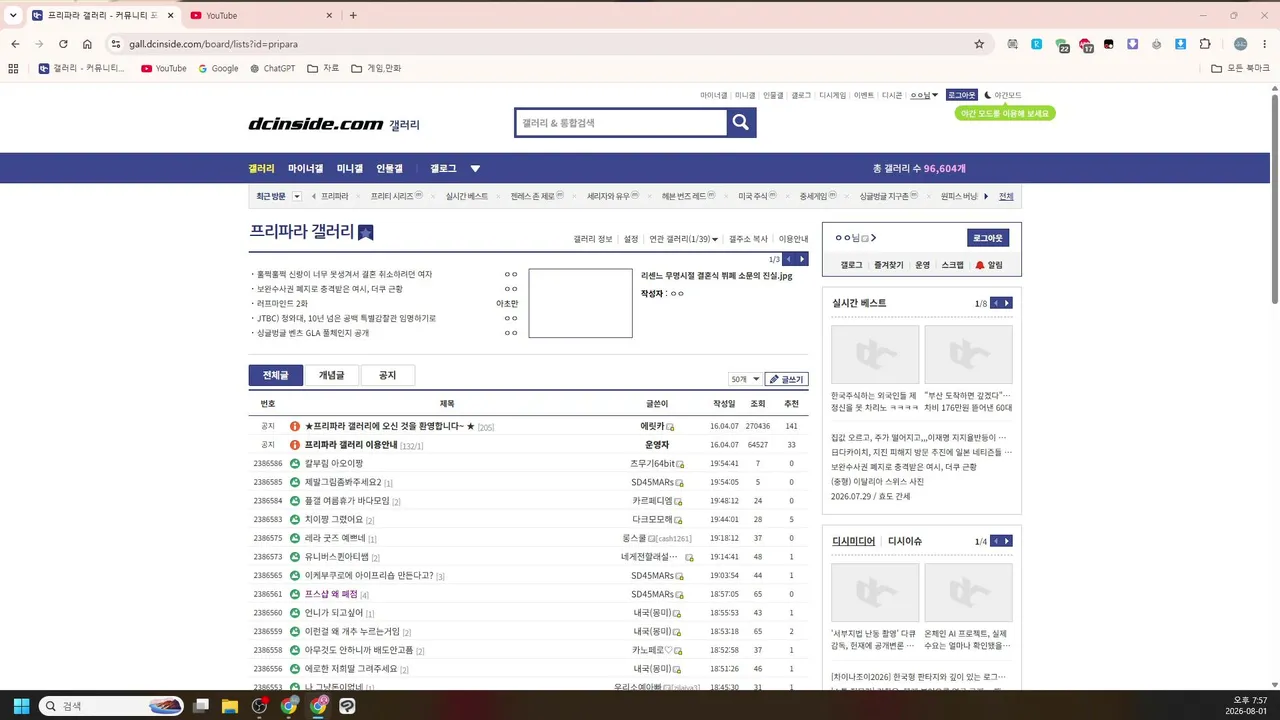Open the 게임,만화 bookmarks folder
This screenshot has width=1280, height=720.
click(378, 69)
